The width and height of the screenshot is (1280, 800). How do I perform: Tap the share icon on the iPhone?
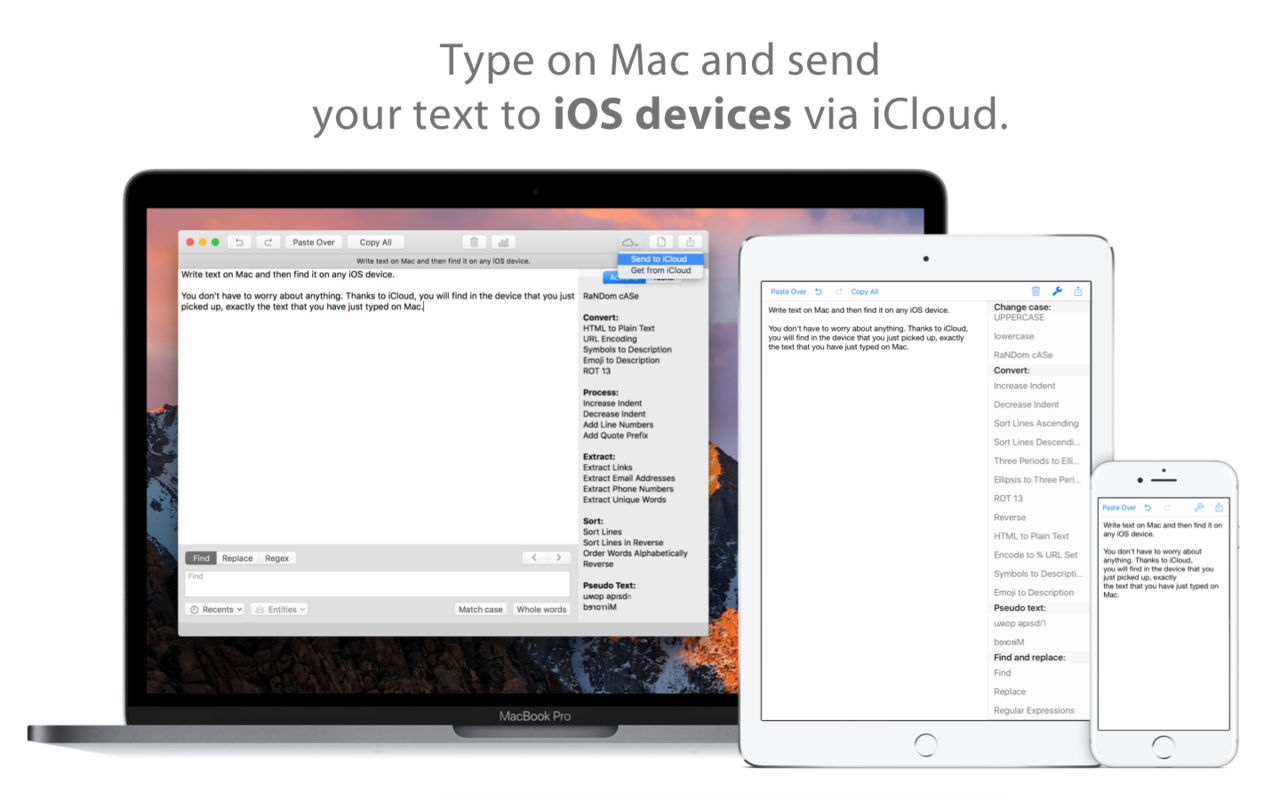1219,507
